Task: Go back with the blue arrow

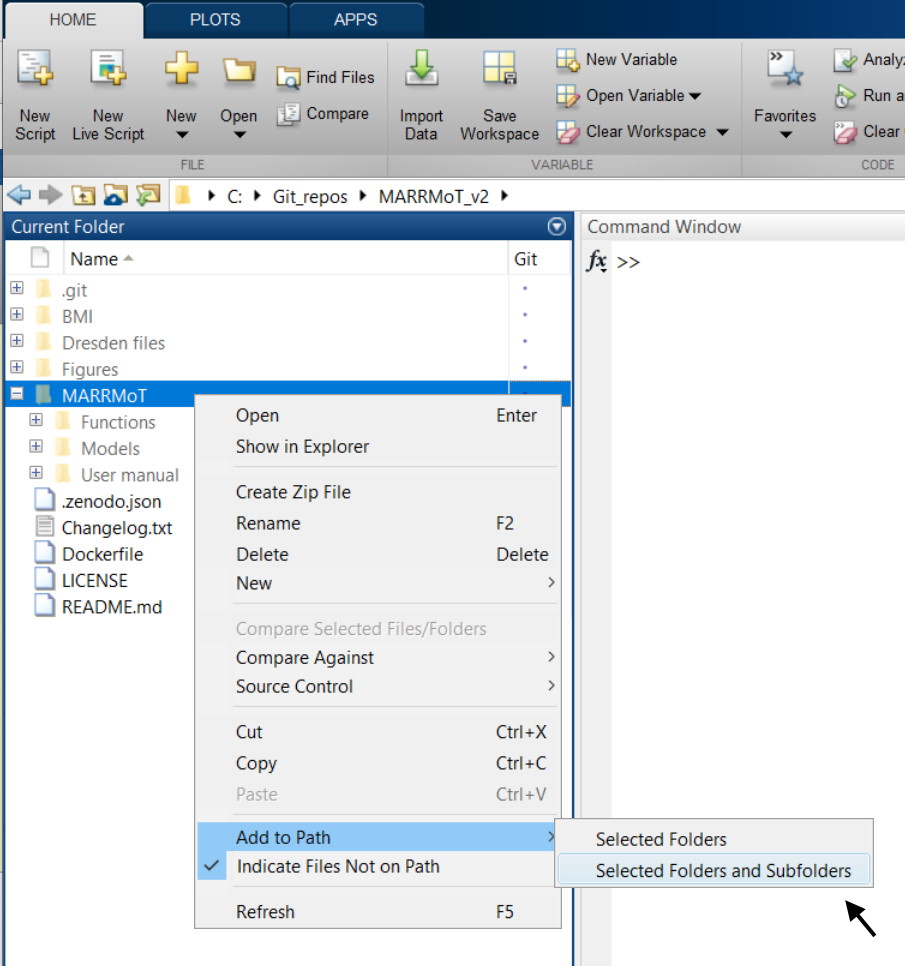Action: click(x=19, y=195)
